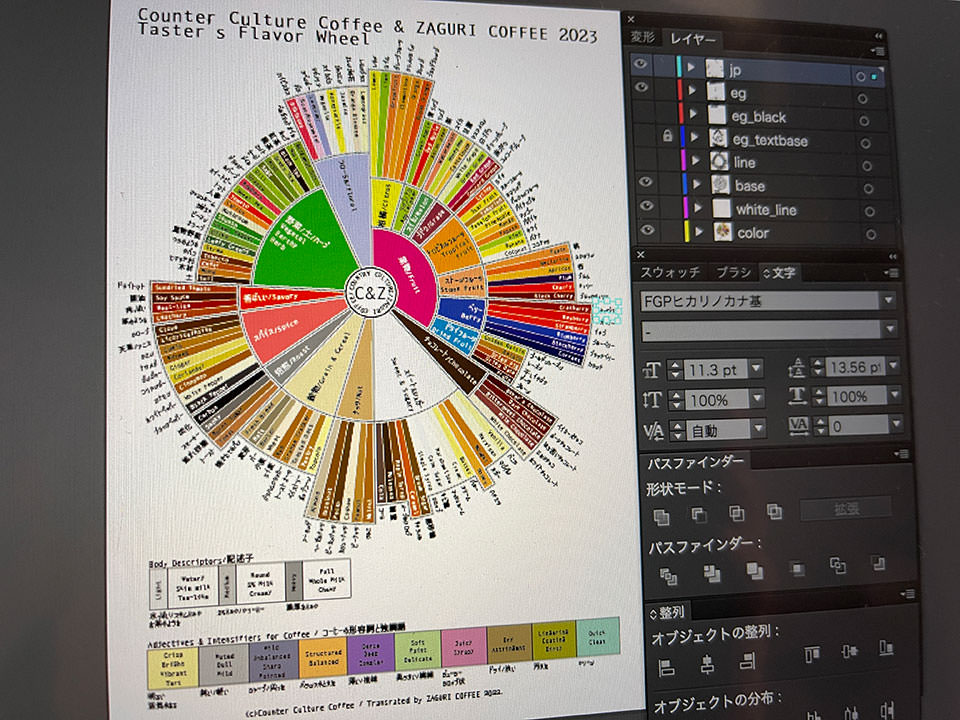Image resolution: width=960 pixels, height=720 pixels.
Task: Click the 13.56 pt leading input field
Action: [854, 367]
